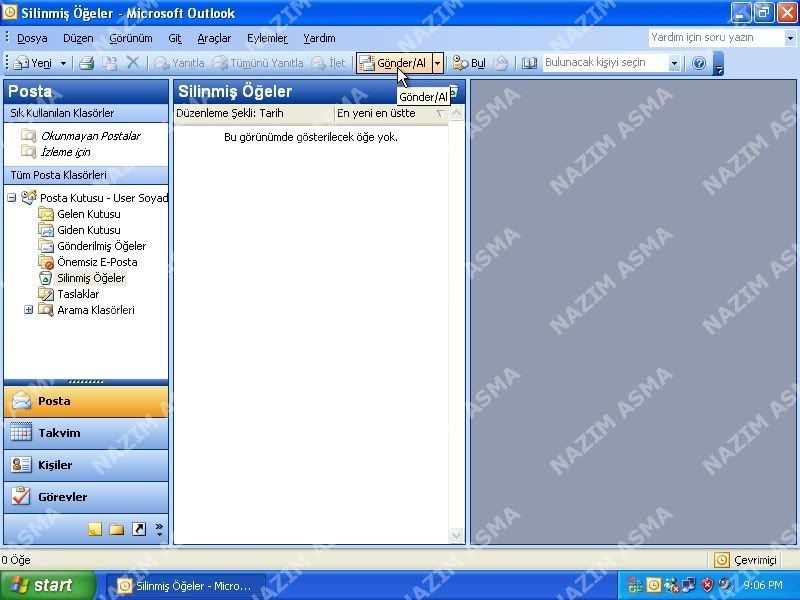Open the Düzen menu
The image size is (800, 600).
(x=78, y=38)
